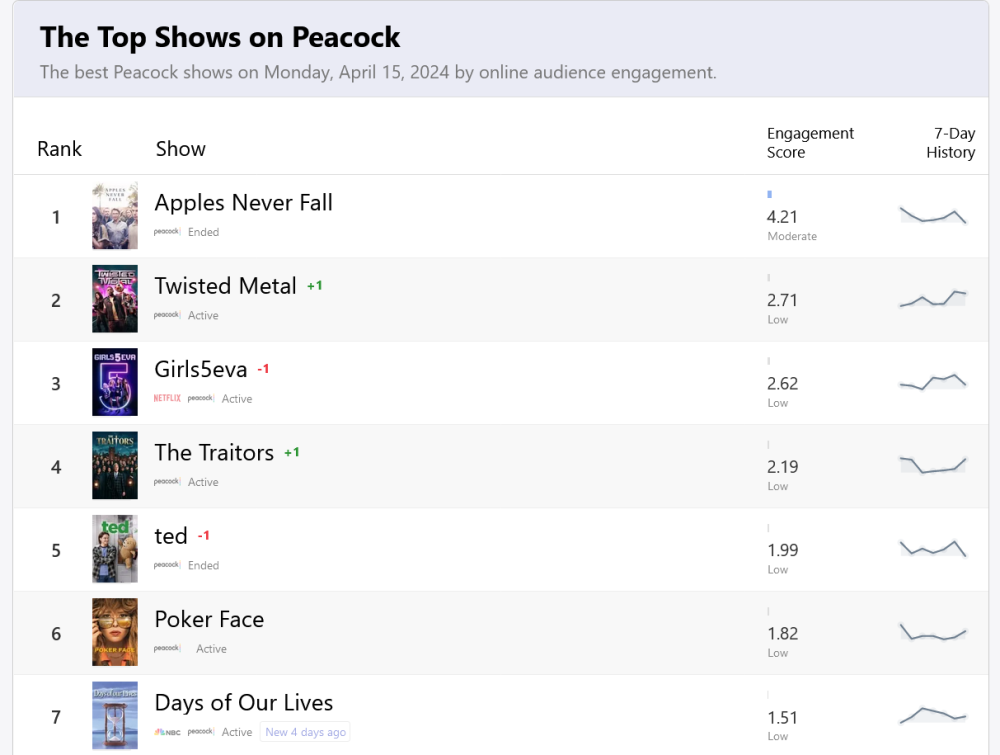
Task: Click the Peacock logo under Poker Face
Action: point(166,648)
